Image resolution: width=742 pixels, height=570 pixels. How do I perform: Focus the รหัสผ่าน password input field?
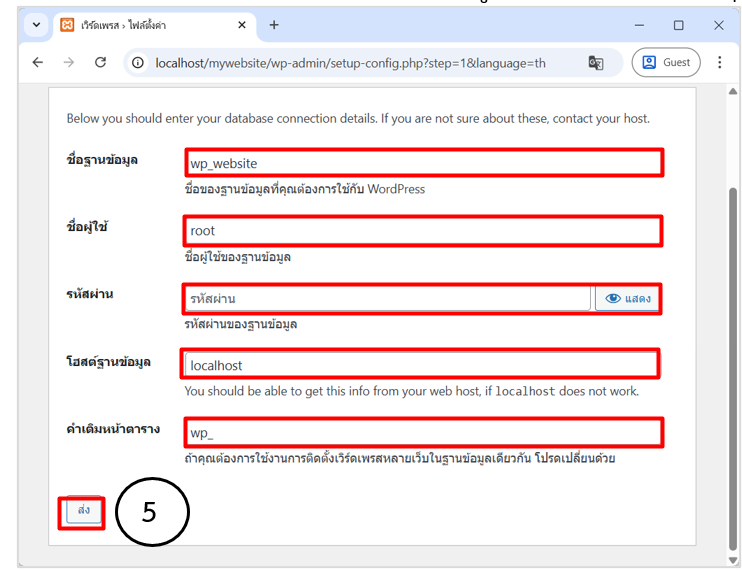(388, 298)
